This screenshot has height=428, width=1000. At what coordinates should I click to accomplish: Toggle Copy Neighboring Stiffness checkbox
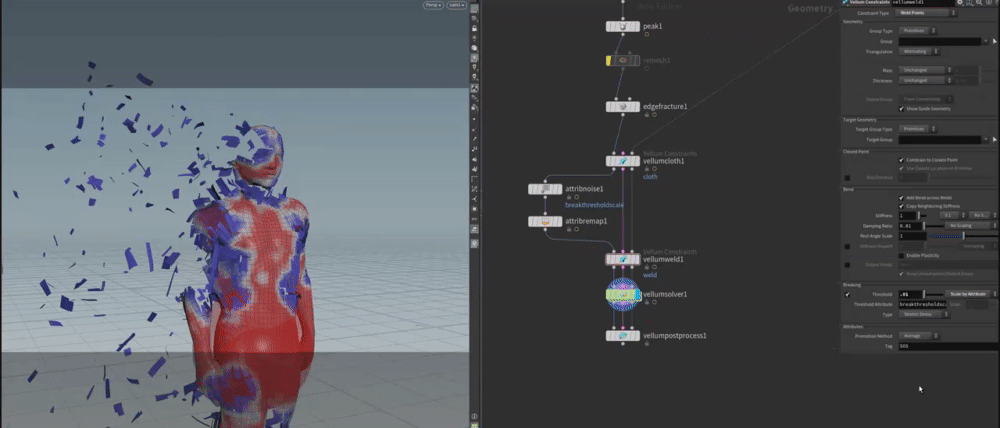tap(901, 207)
